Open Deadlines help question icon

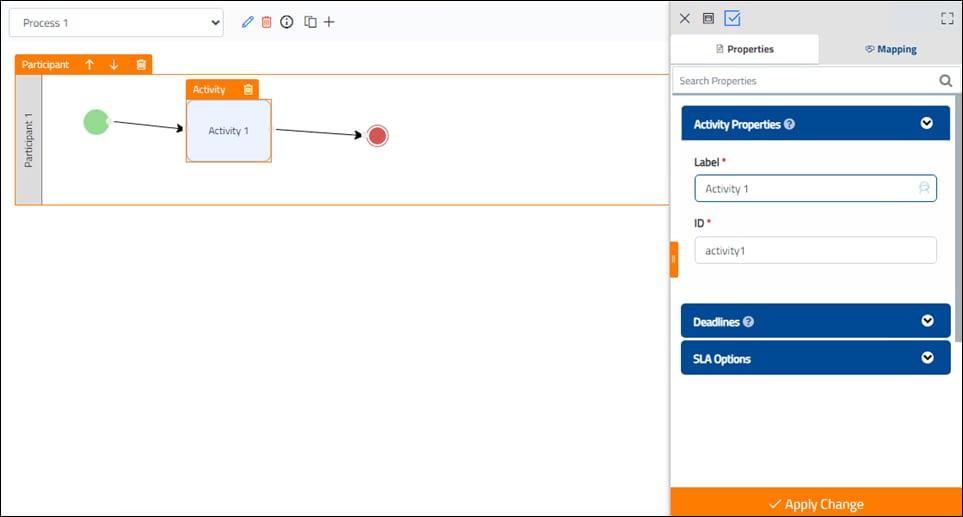coord(748,322)
